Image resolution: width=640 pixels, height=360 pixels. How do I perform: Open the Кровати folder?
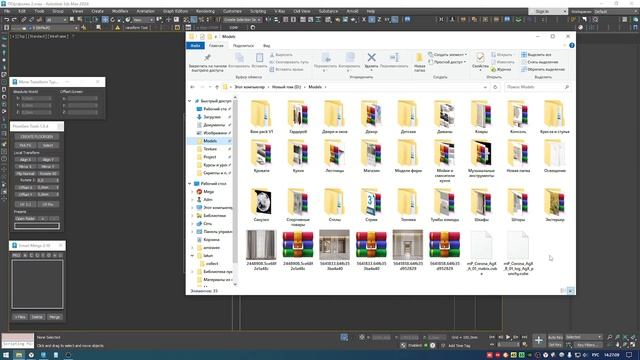[261, 156]
